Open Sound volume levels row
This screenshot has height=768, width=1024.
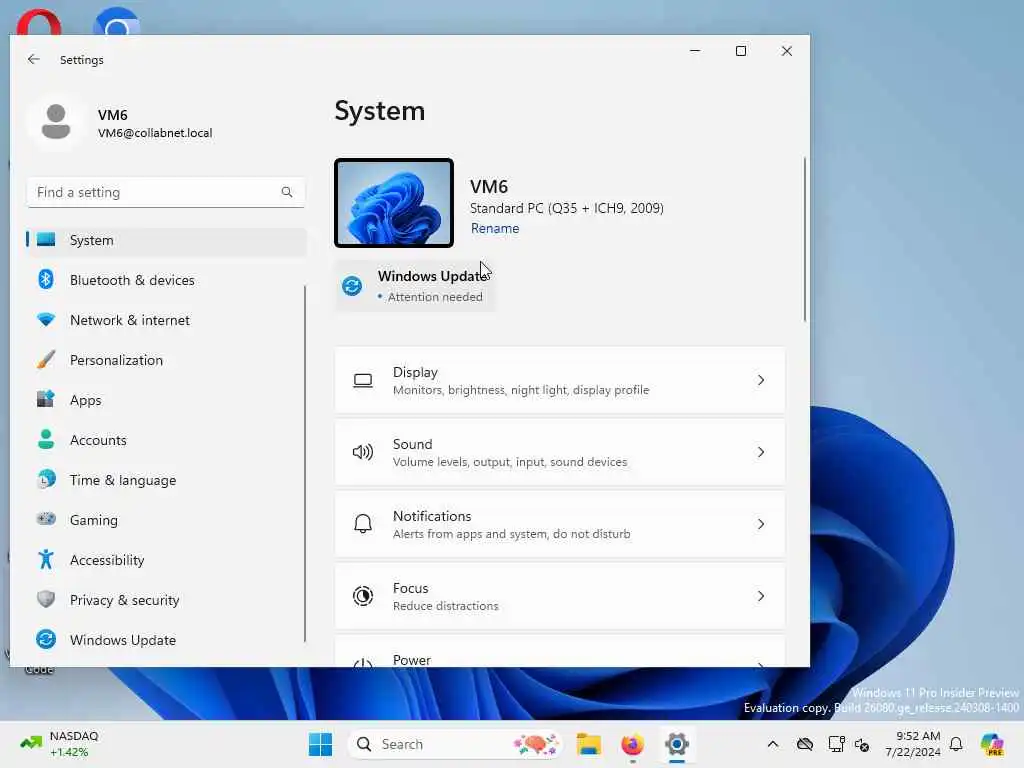[x=560, y=452]
